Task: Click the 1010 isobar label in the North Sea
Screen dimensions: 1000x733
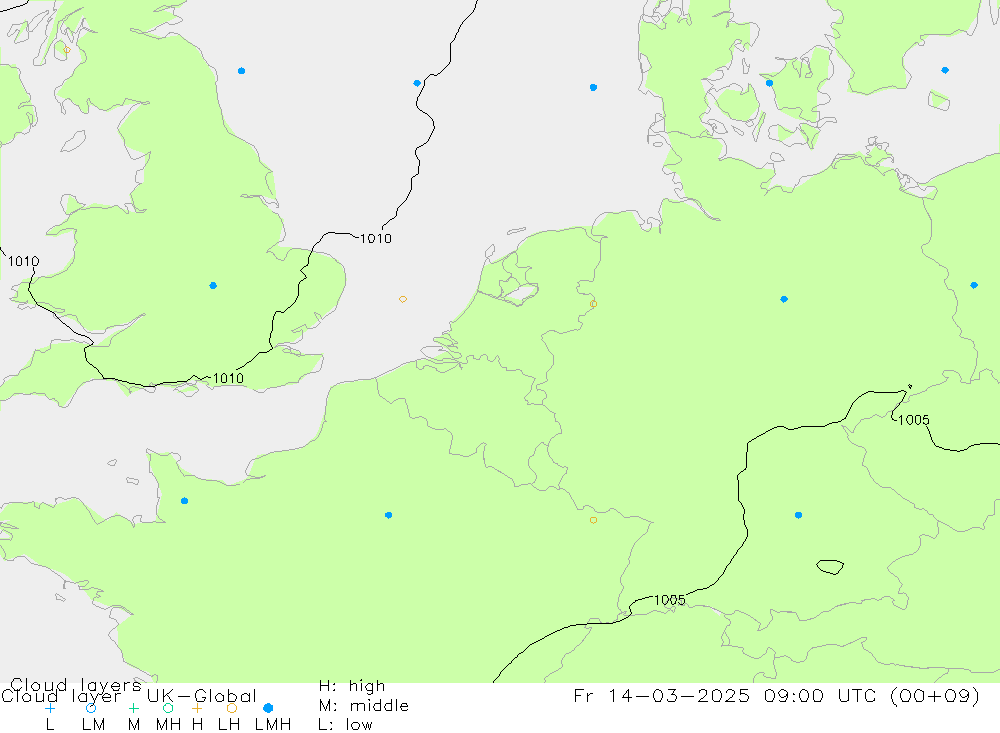Action: click(x=376, y=239)
